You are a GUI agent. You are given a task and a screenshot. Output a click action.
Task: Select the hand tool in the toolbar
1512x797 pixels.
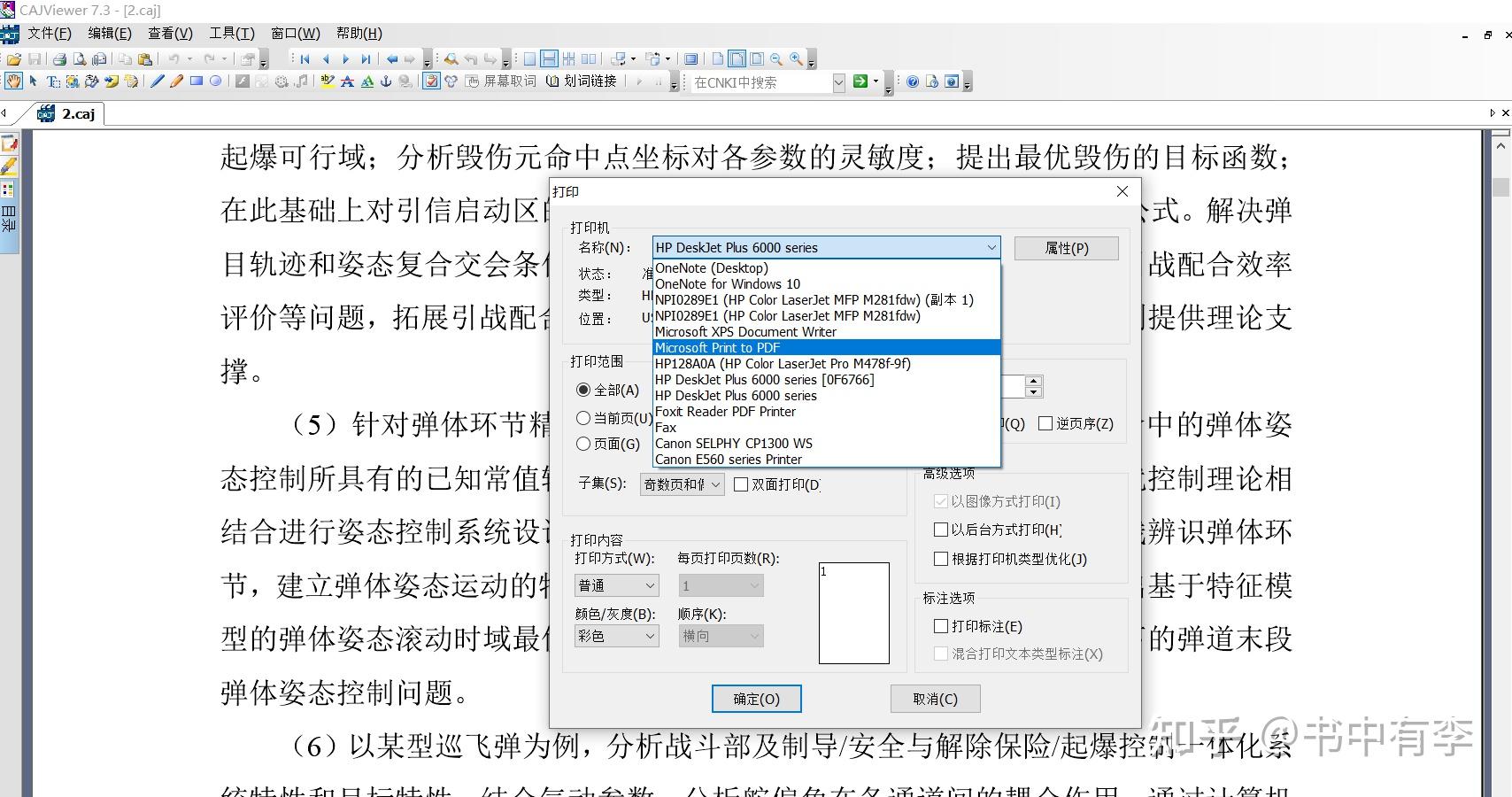(15, 81)
